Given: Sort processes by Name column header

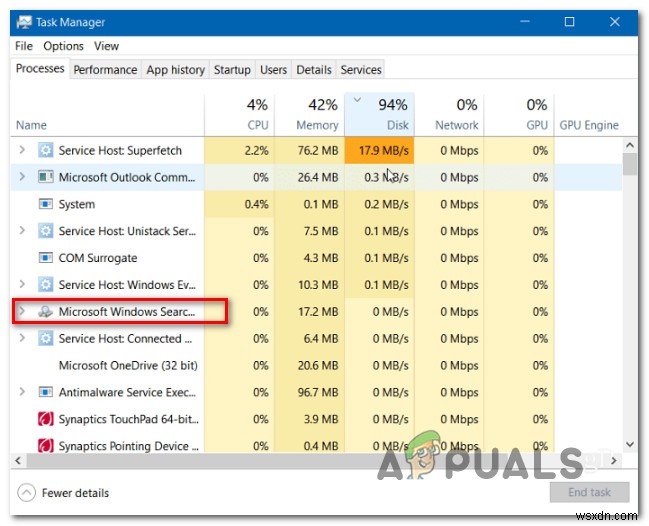Looking at the screenshot, I should (107, 115).
